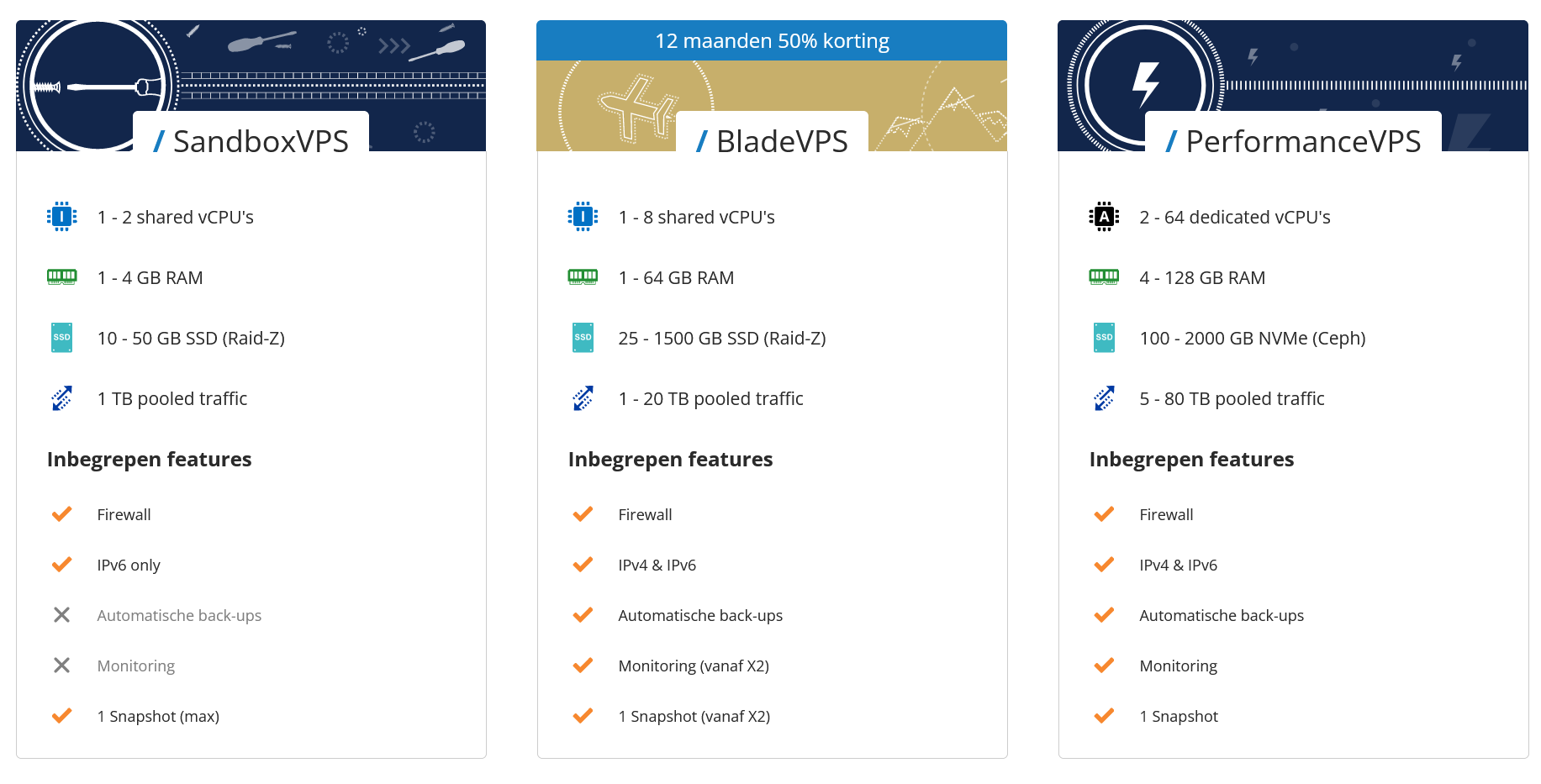
Task: Click the green RAM icon in PerformanceVPS
Action: [x=1104, y=276]
